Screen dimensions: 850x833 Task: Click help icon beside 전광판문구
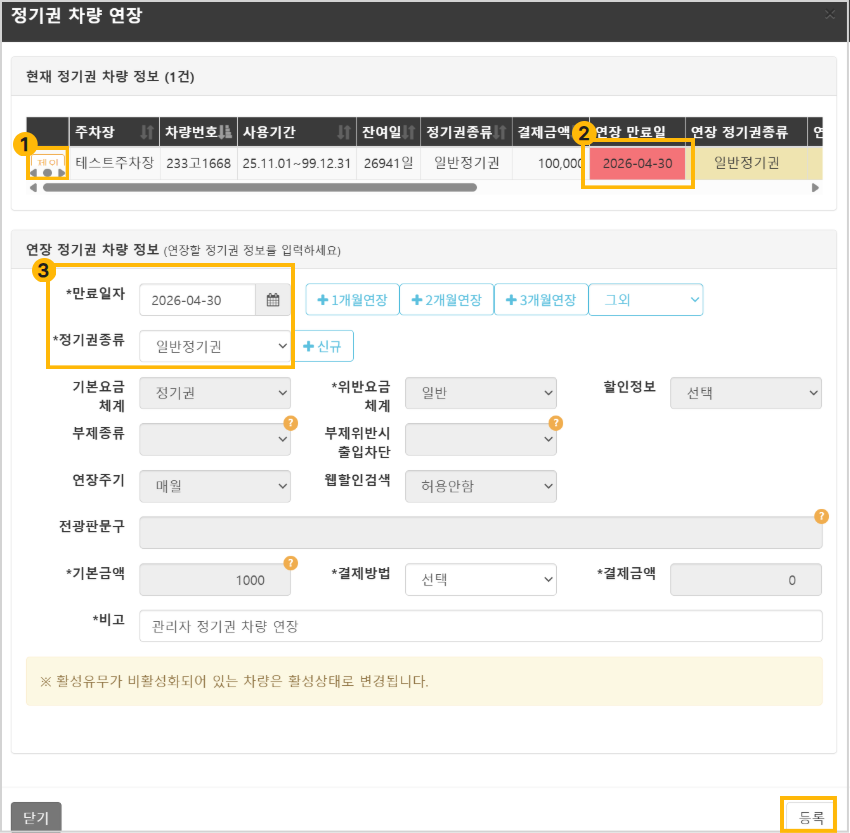tap(821, 516)
